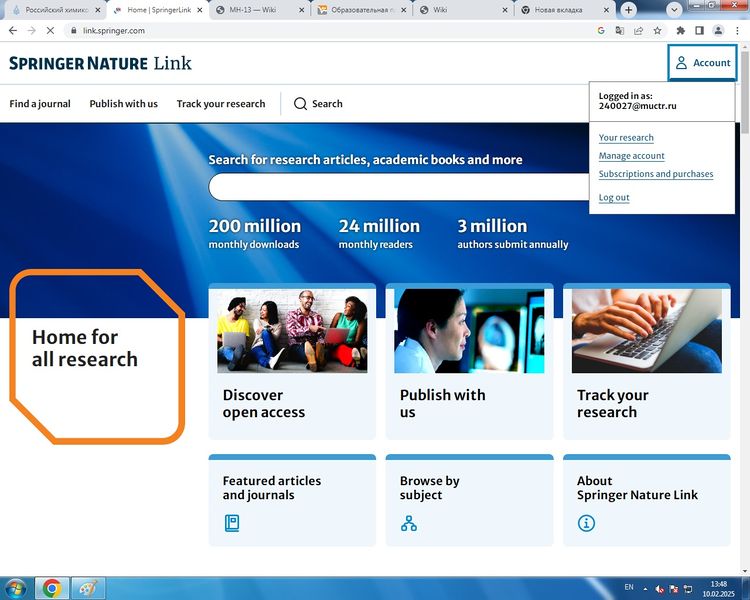Click the research articles search field
The height and width of the screenshot is (600, 750).
(400, 187)
